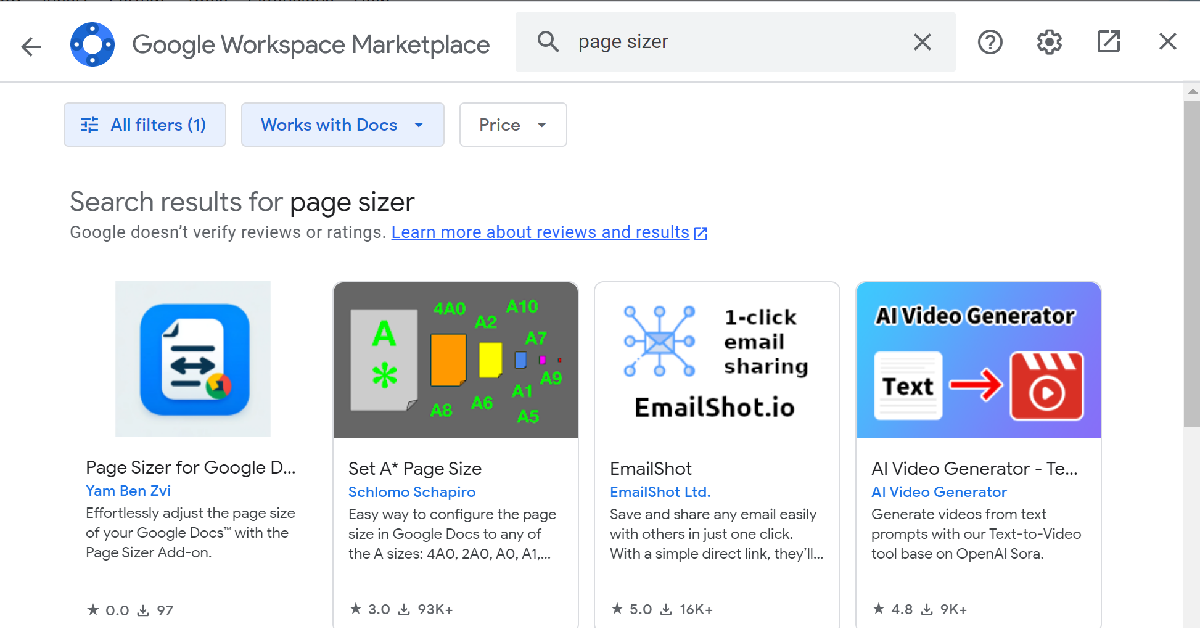Open the Set A* Page Size thumbnail
1200x628 pixels.
[456, 360]
